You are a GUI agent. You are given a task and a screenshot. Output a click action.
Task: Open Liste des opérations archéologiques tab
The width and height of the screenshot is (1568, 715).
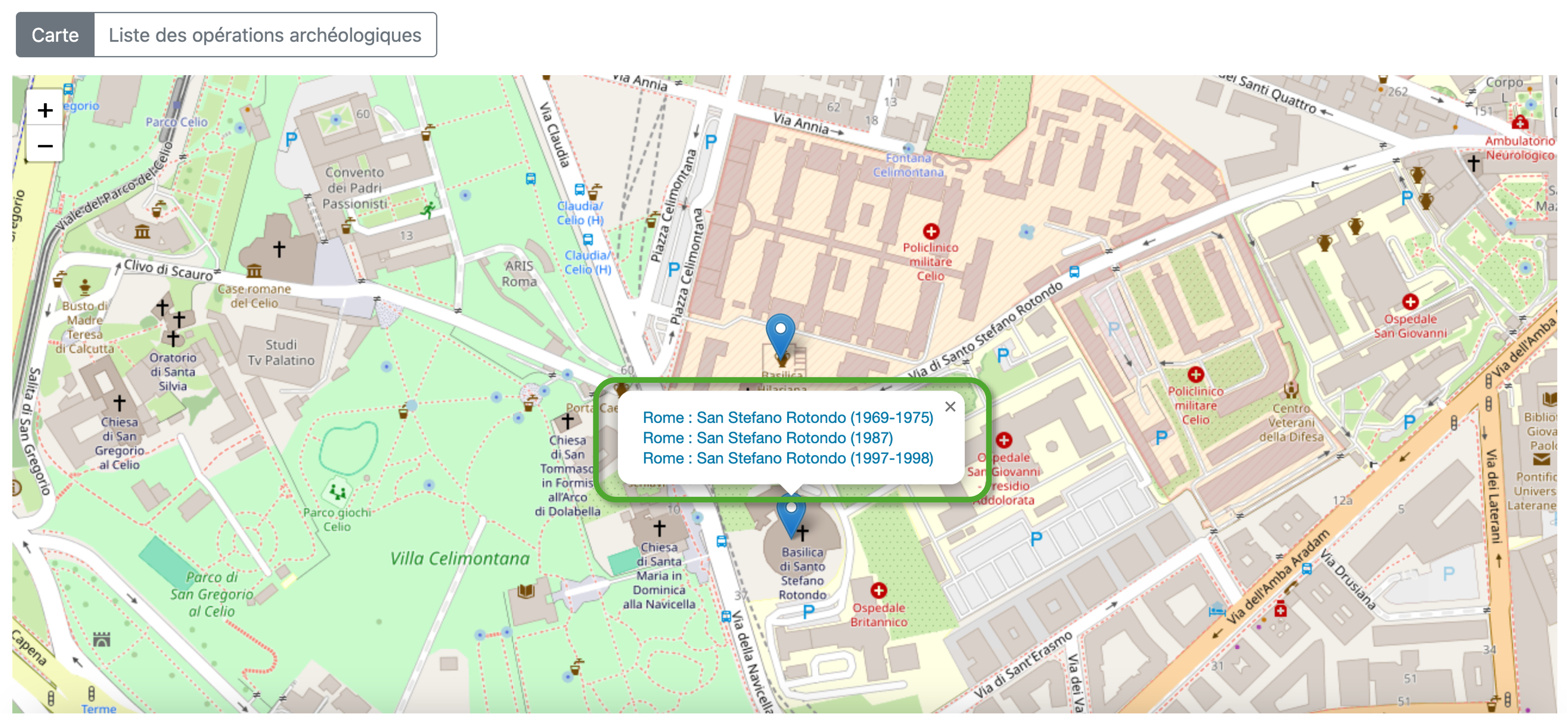tap(265, 35)
